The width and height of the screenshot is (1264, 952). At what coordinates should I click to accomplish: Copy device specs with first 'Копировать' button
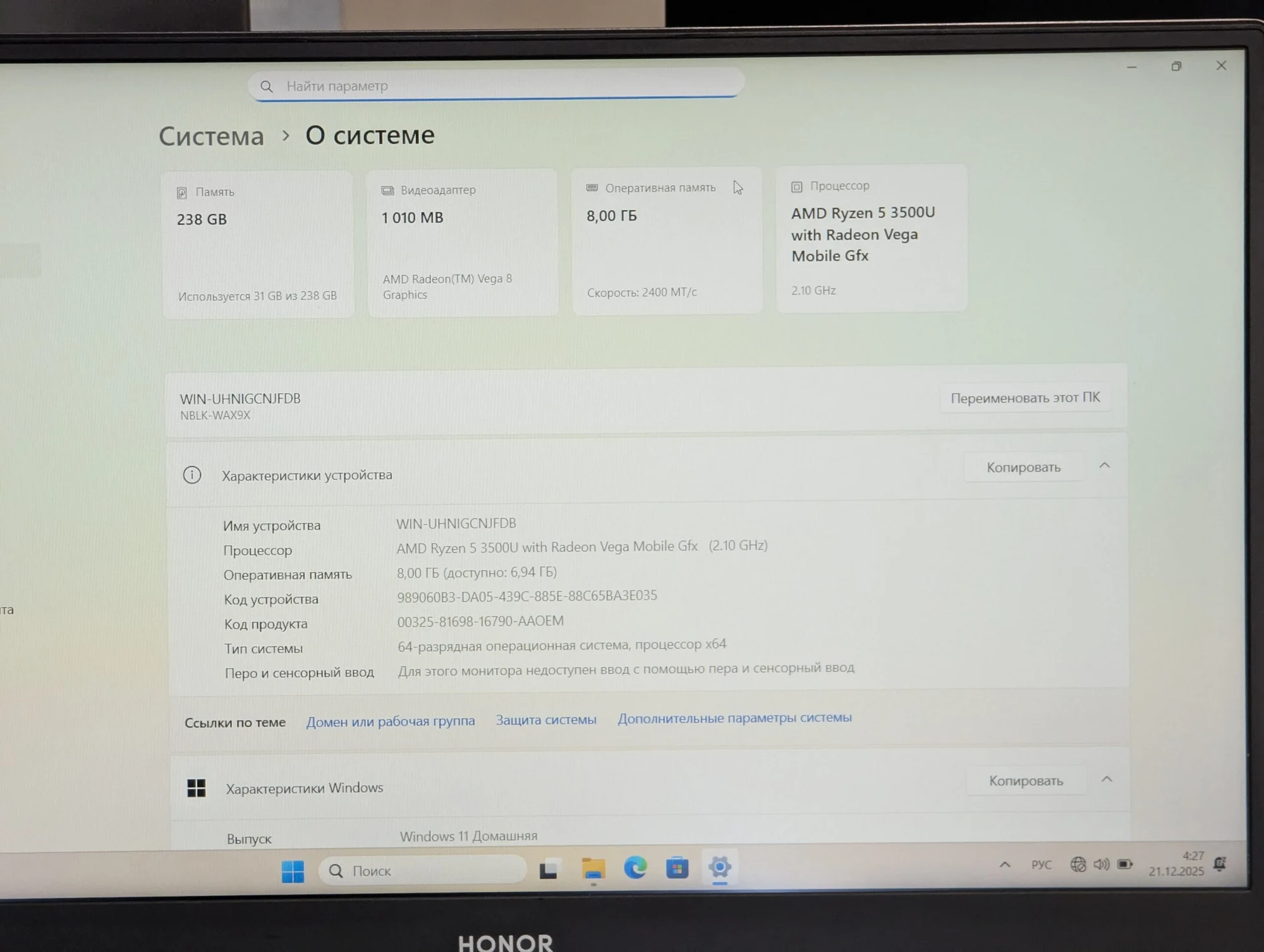click(1023, 467)
